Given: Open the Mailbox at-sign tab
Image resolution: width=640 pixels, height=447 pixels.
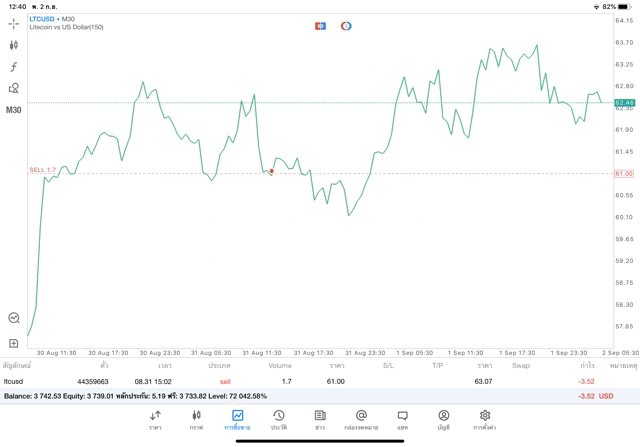Looking at the screenshot, I should [361, 418].
